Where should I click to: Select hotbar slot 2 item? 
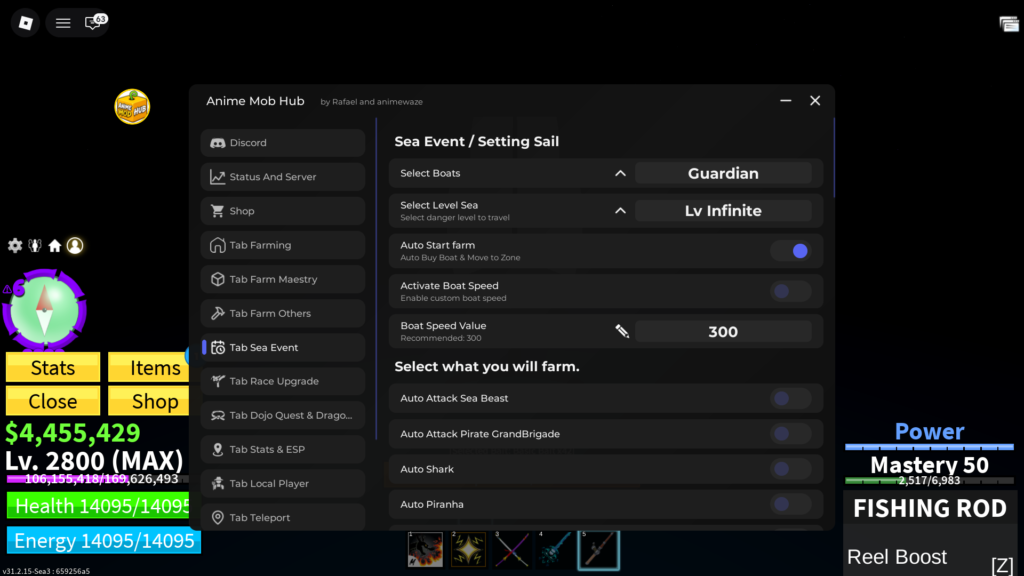(468, 549)
